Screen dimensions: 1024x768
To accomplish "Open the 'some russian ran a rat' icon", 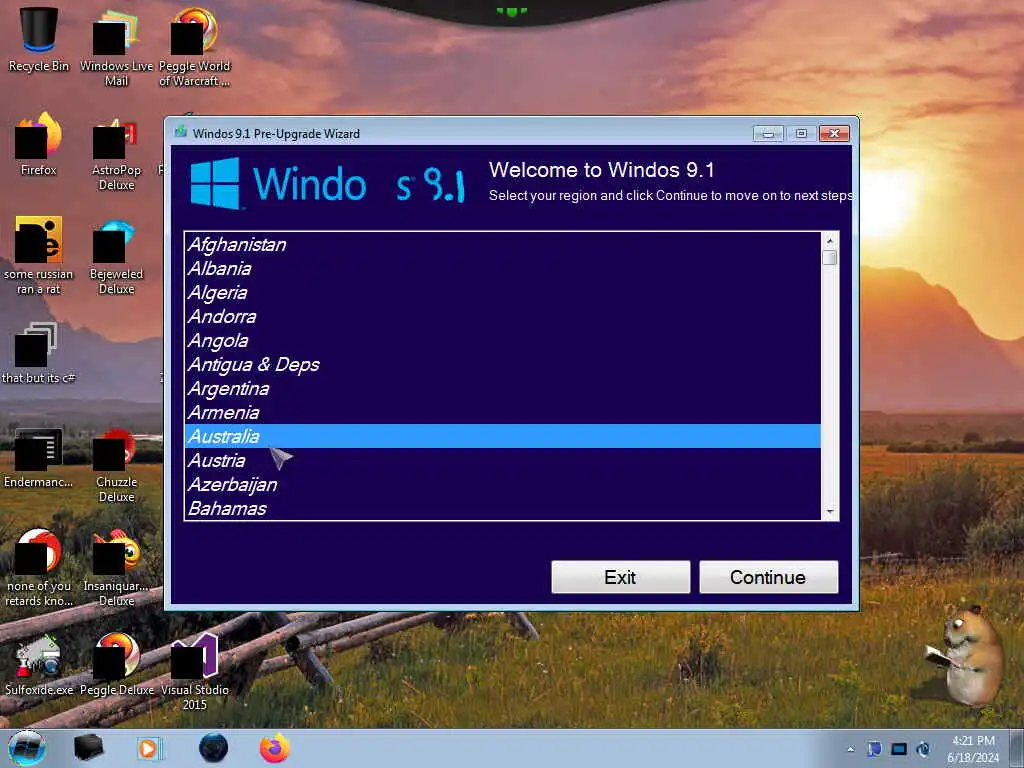I will pyautogui.click(x=39, y=255).
